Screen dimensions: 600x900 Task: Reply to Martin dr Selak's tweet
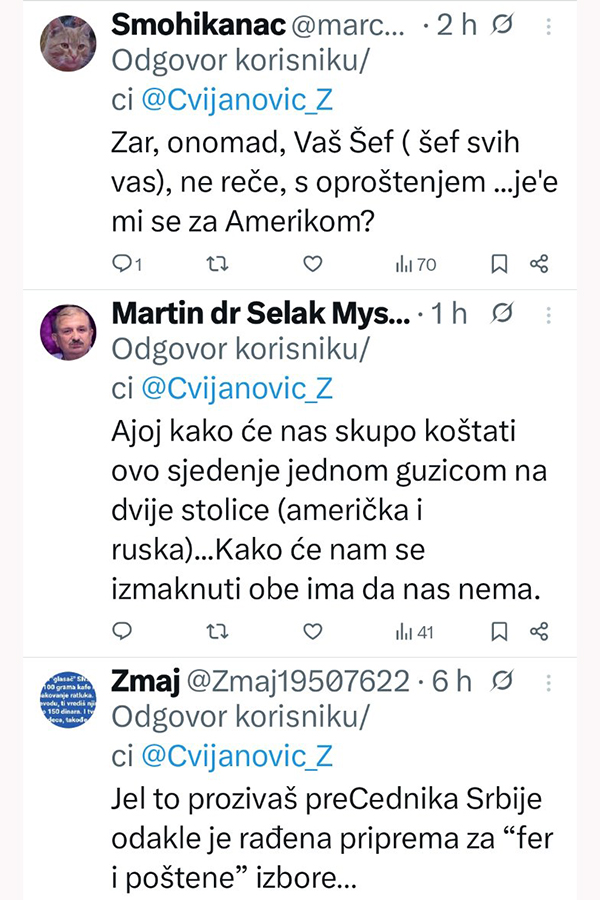click(x=123, y=631)
